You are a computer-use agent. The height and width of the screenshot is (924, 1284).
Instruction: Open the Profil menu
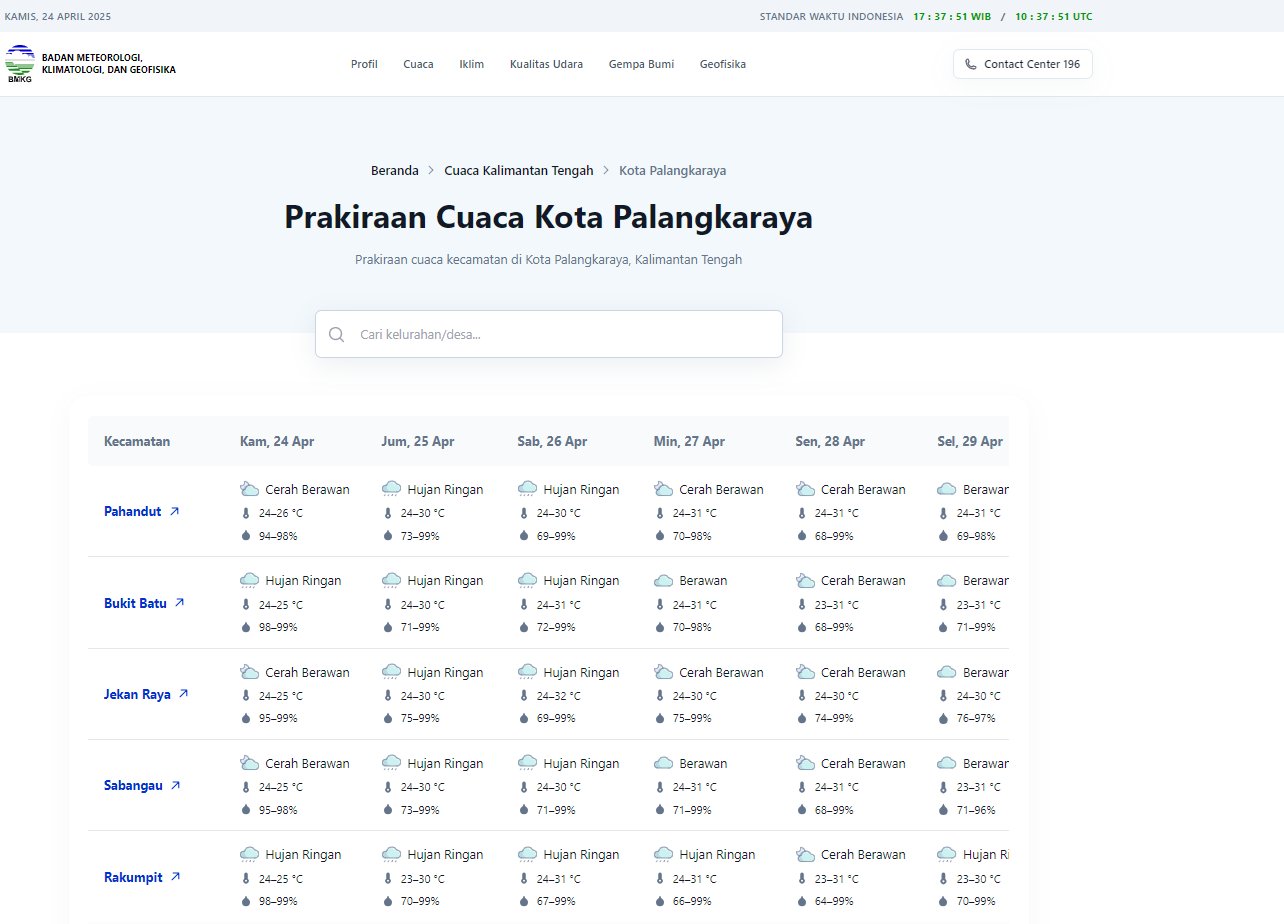click(364, 64)
